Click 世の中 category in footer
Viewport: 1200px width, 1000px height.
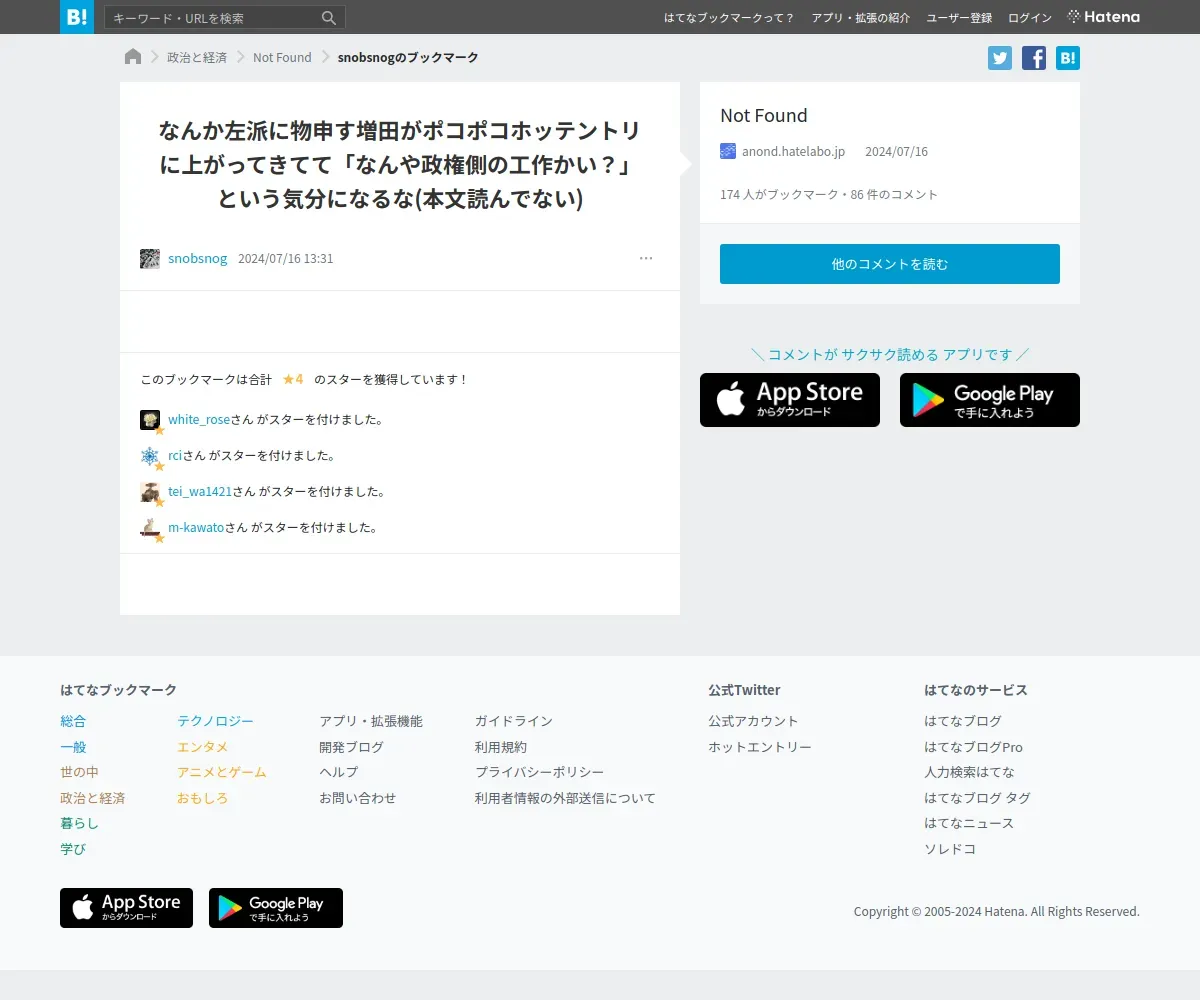coord(79,772)
